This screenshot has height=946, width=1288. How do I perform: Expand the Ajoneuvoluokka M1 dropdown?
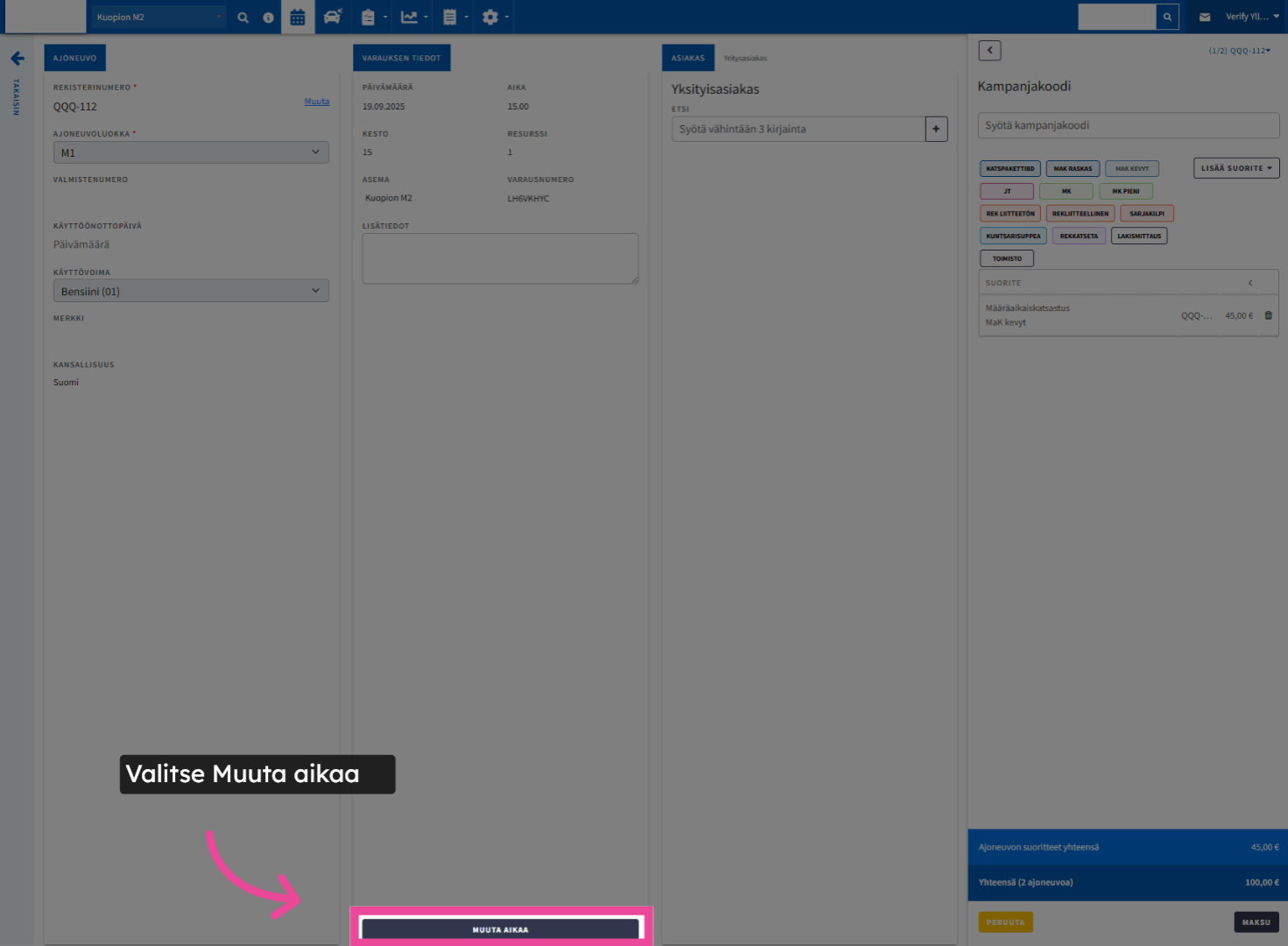point(191,152)
